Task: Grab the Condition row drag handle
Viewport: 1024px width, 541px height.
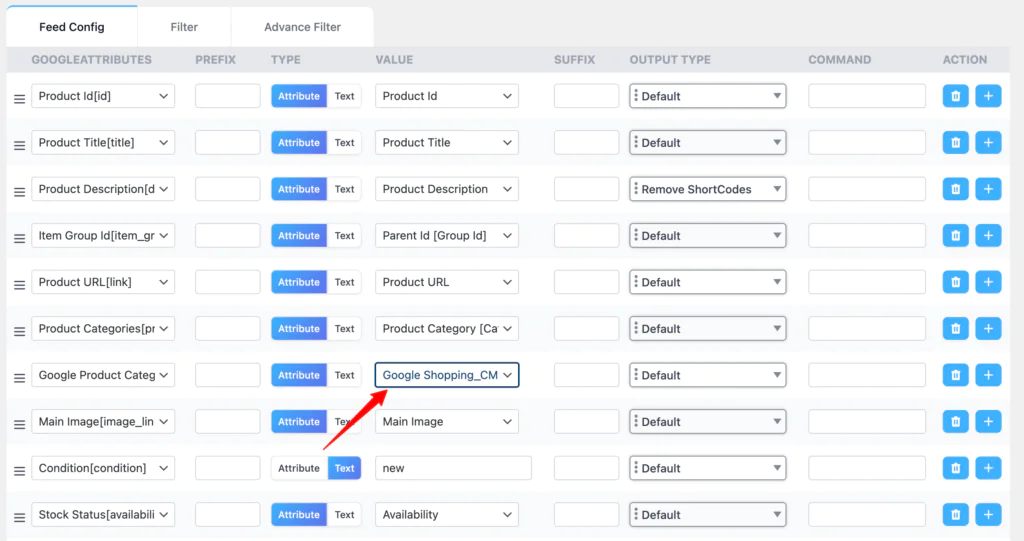Action: tap(20, 471)
